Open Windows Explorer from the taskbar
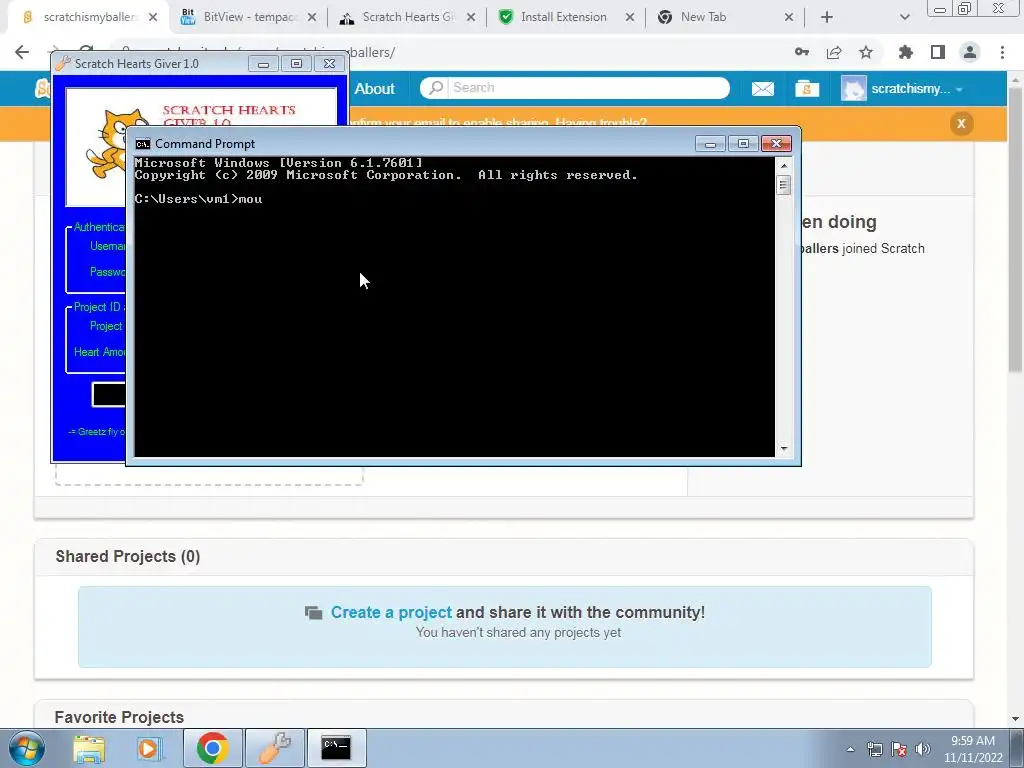Image resolution: width=1024 pixels, height=768 pixels. pos(89,748)
